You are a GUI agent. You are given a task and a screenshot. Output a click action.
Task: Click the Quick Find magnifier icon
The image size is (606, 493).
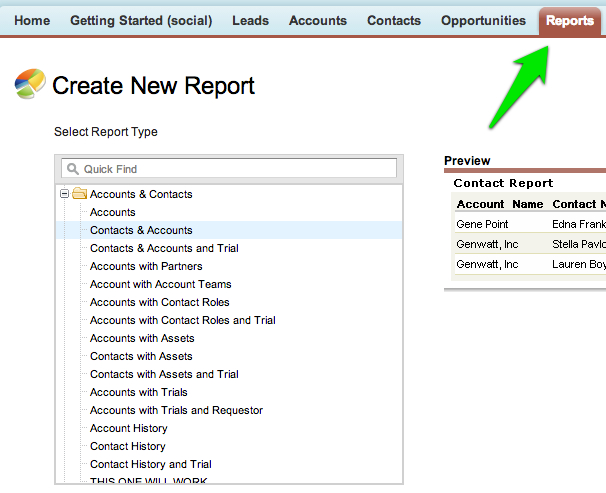tap(72, 169)
